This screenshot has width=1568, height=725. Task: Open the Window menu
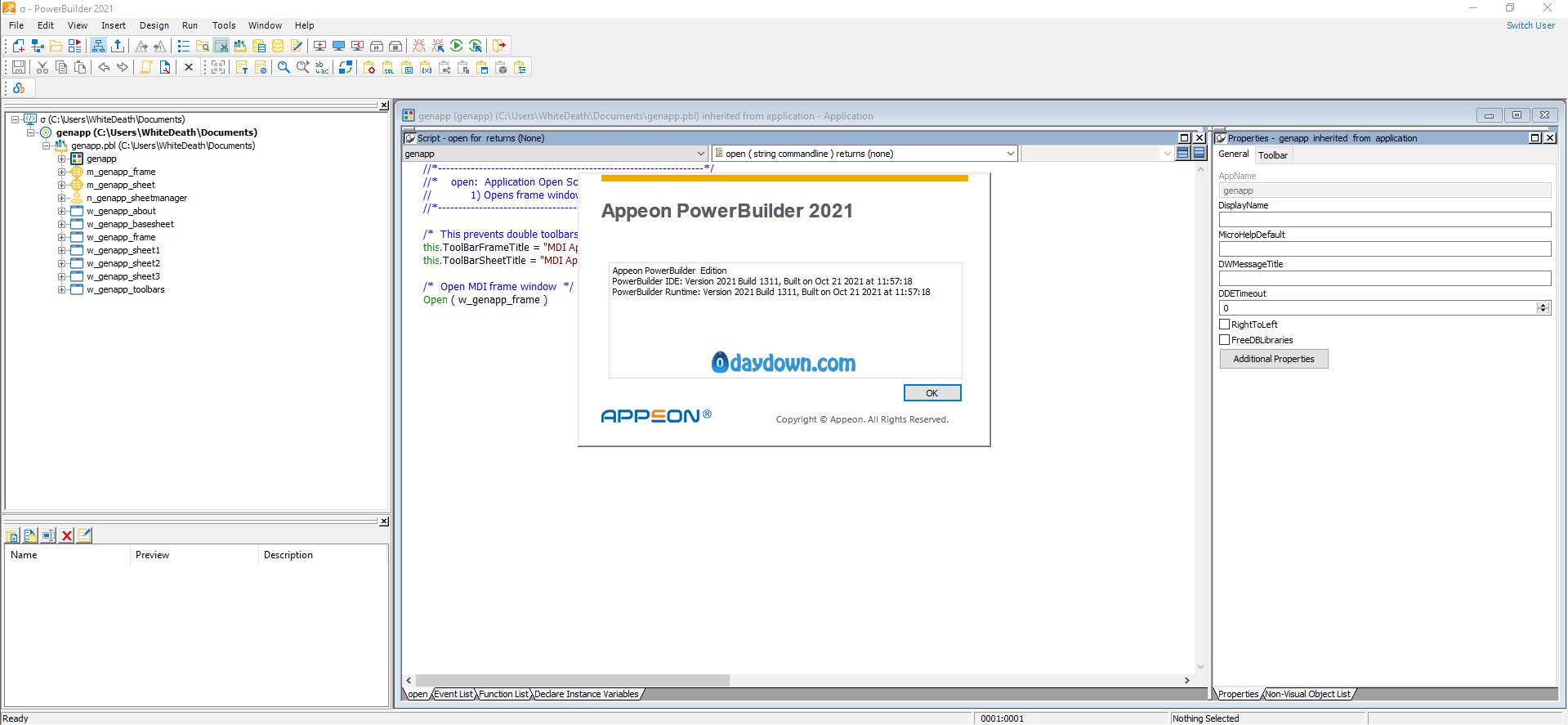(265, 25)
